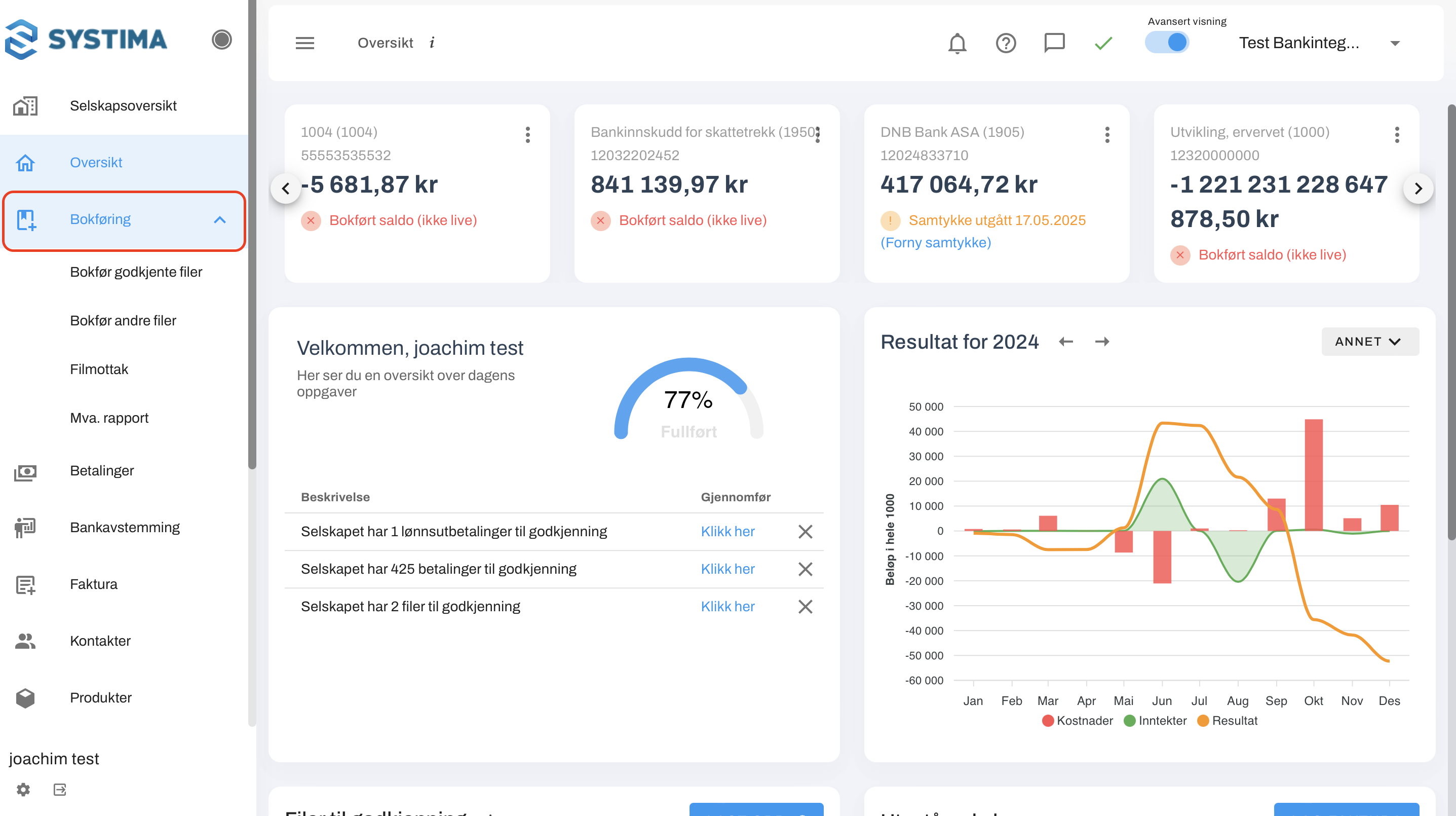Click the hamburger menu icon

coord(304,43)
